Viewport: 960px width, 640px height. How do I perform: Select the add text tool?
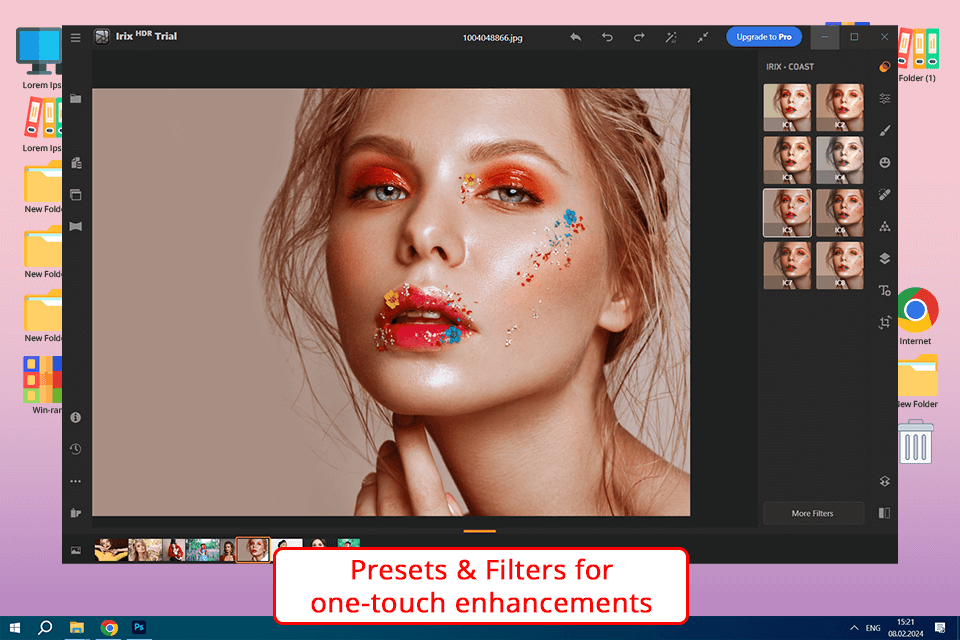(884, 290)
